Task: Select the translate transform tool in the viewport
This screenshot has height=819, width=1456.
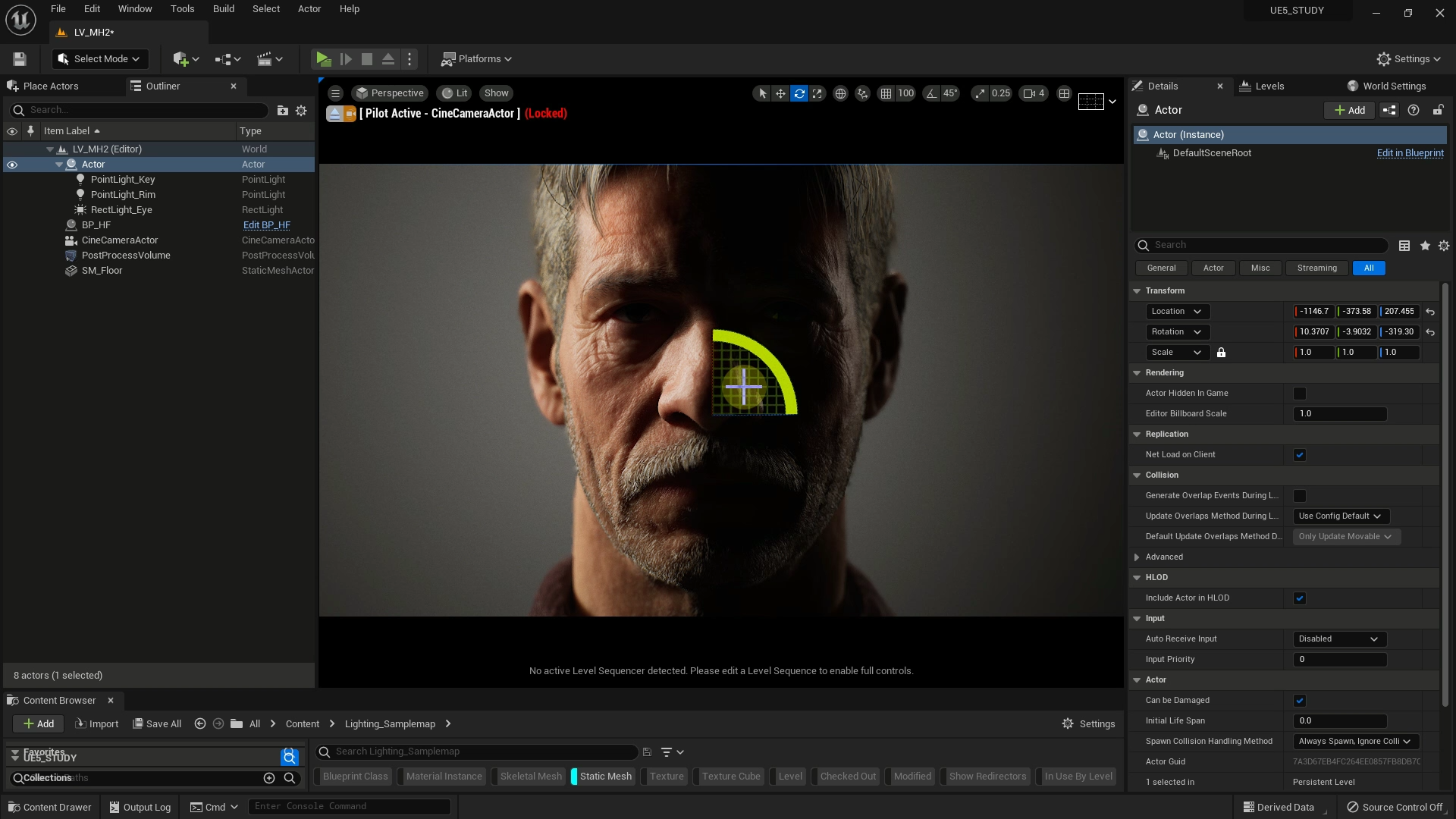Action: [780, 93]
